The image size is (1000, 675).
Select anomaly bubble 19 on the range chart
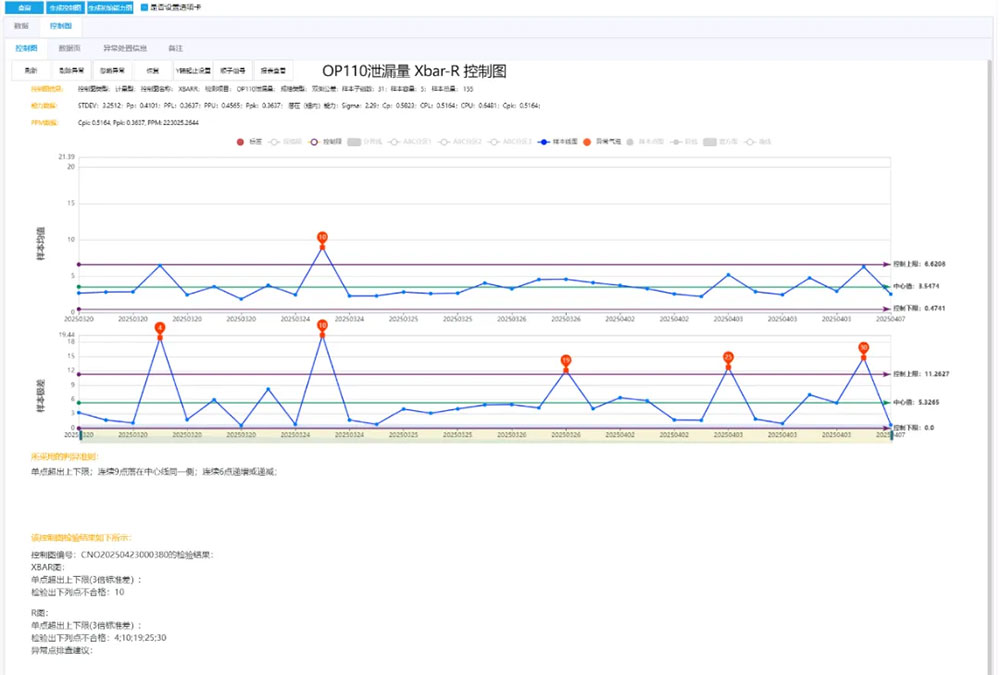click(566, 360)
